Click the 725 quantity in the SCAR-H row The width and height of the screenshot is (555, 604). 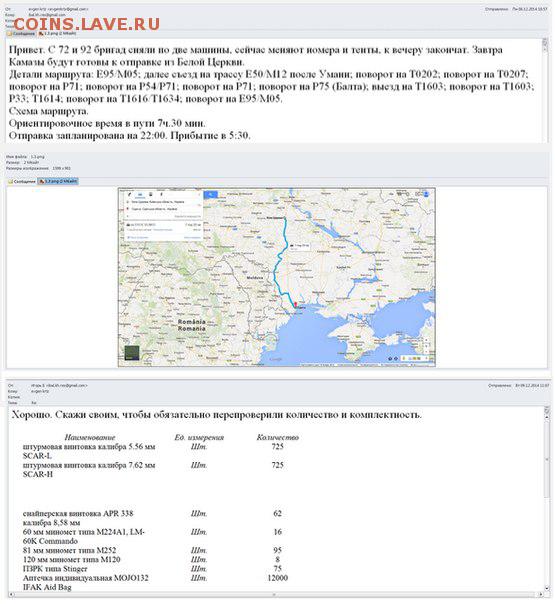click(x=277, y=465)
